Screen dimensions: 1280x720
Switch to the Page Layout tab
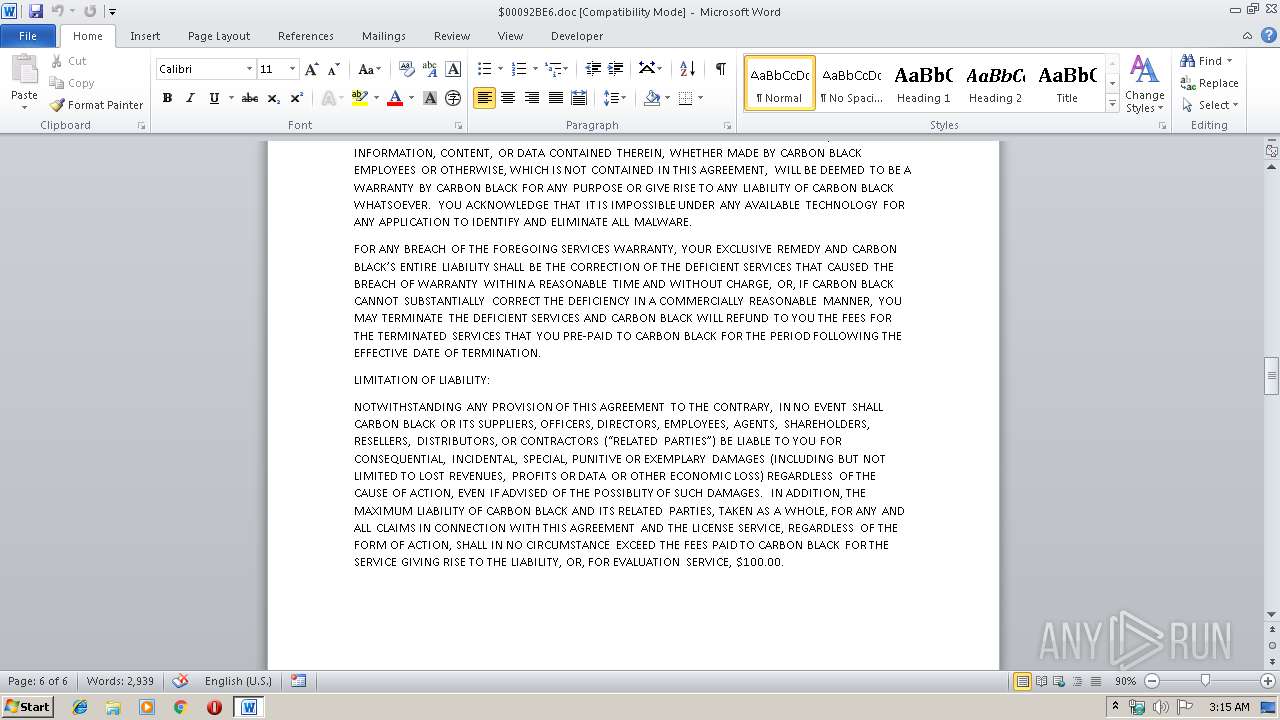[219, 36]
